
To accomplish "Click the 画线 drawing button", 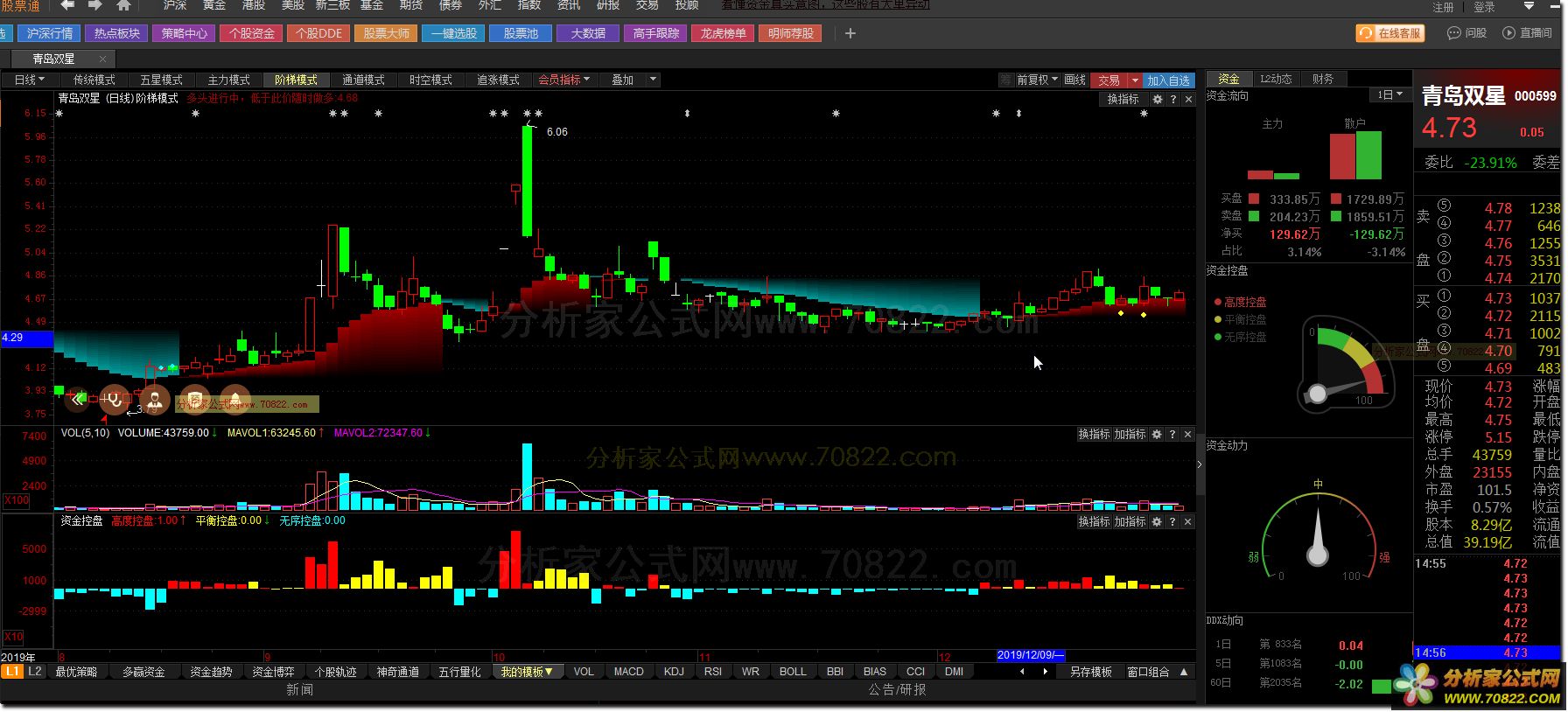I will (x=1074, y=80).
